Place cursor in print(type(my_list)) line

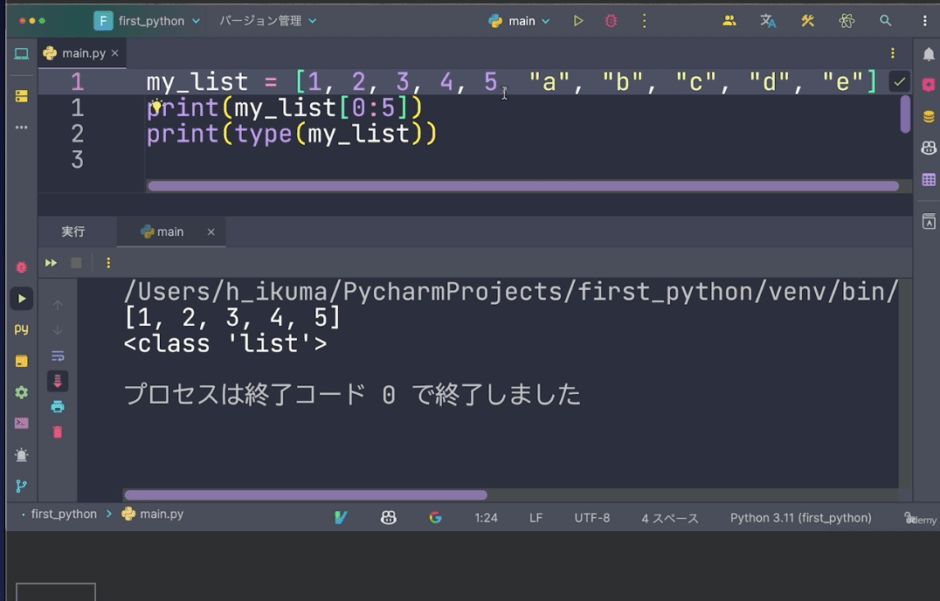pos(292,134)
